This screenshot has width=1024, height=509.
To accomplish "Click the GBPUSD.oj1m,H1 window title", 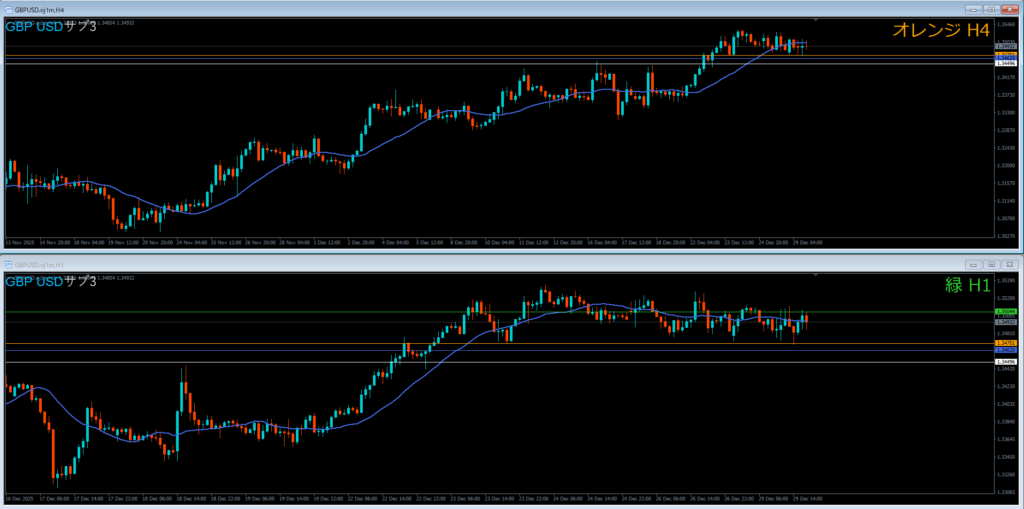I will [40, 265].
